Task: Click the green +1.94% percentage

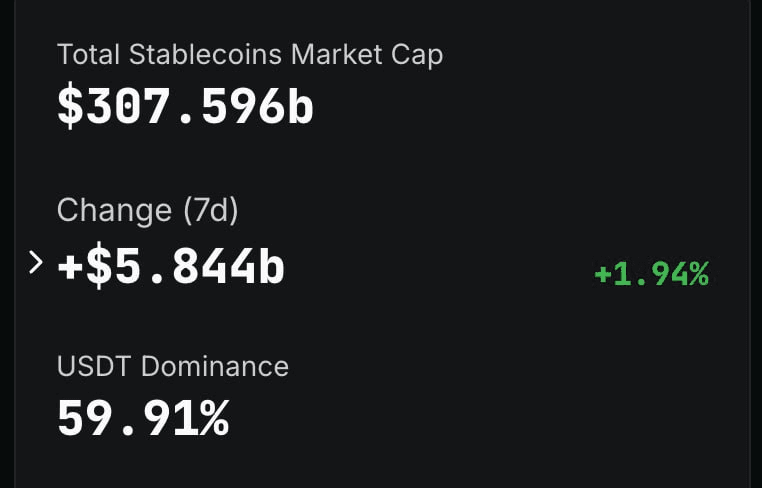Action: [651, 274]
